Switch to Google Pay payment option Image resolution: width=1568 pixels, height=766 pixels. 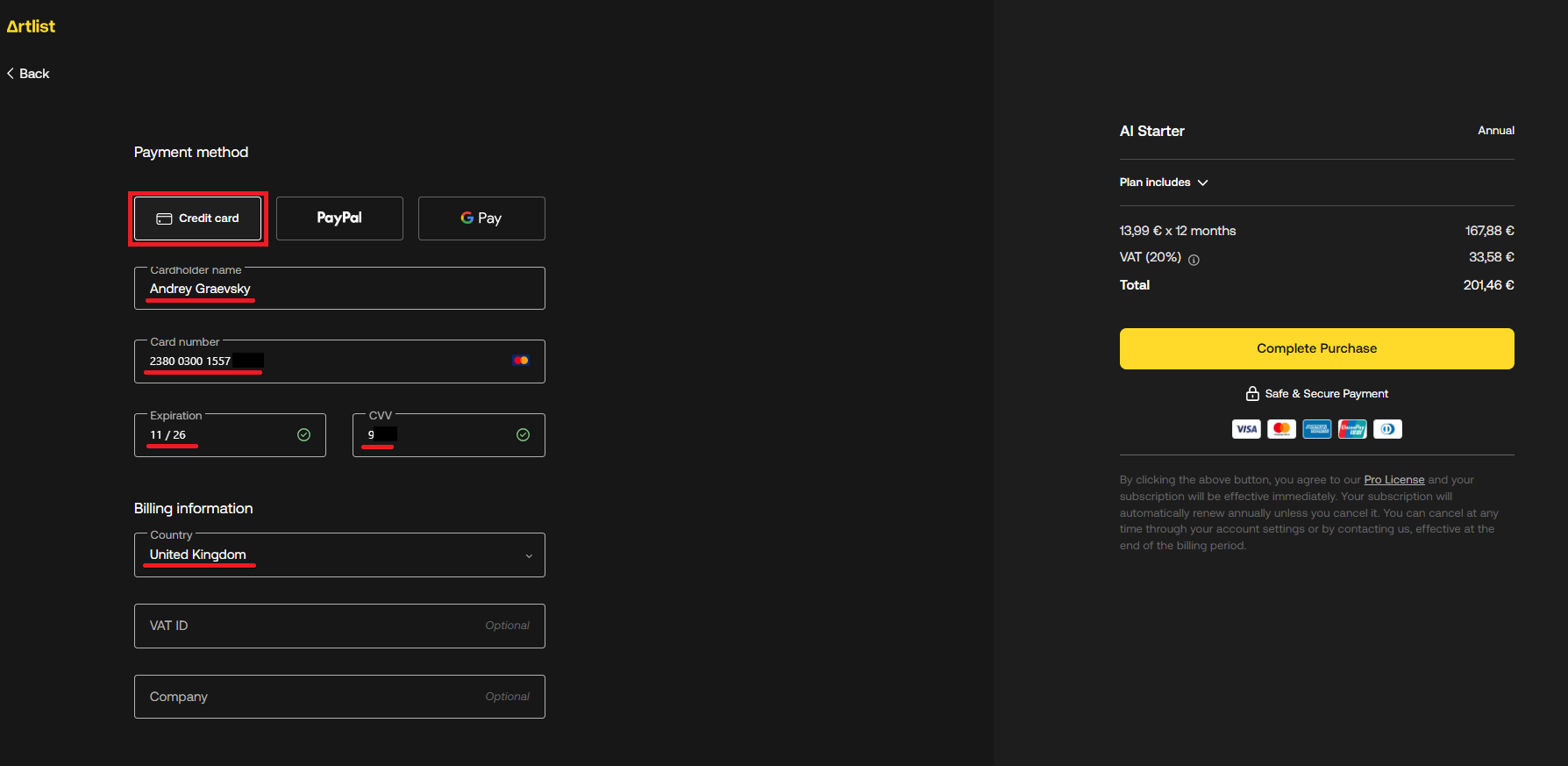(x=481, y=218)
